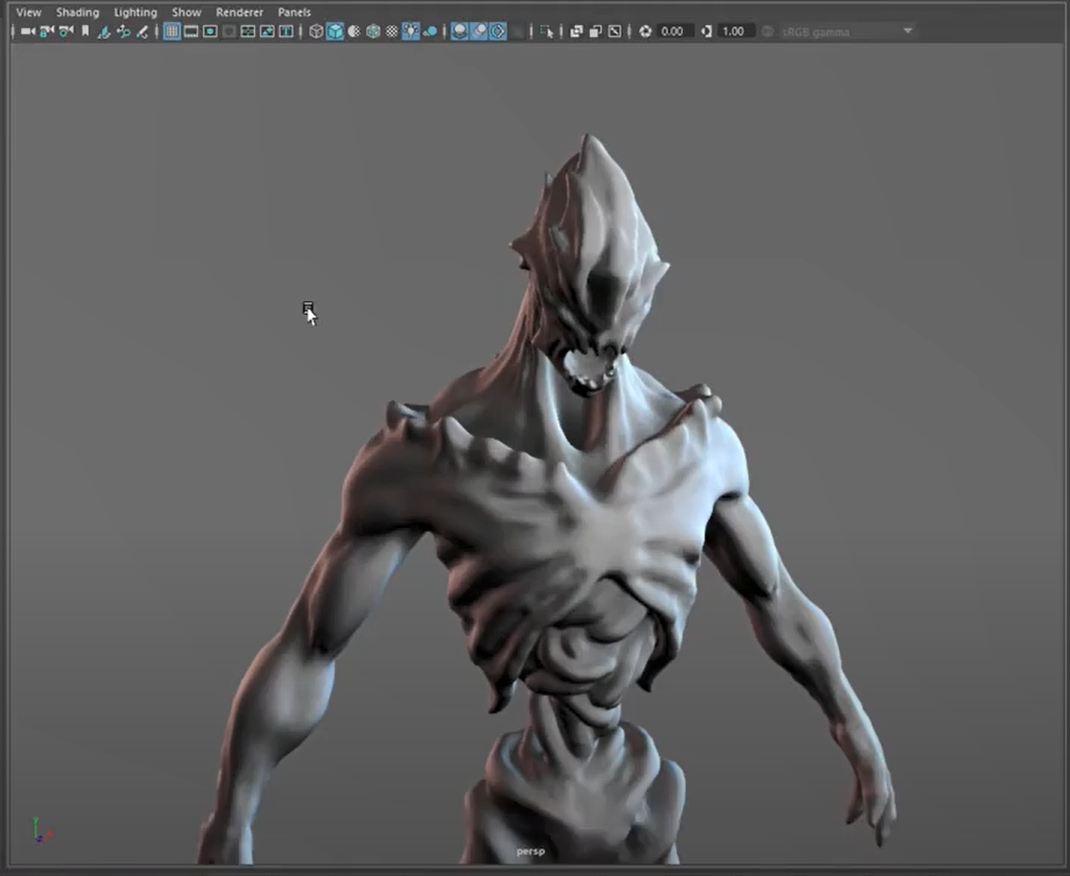1070x876 pixels.
Task: Enable the Film Gate icon
Action: tap(191, 32)
